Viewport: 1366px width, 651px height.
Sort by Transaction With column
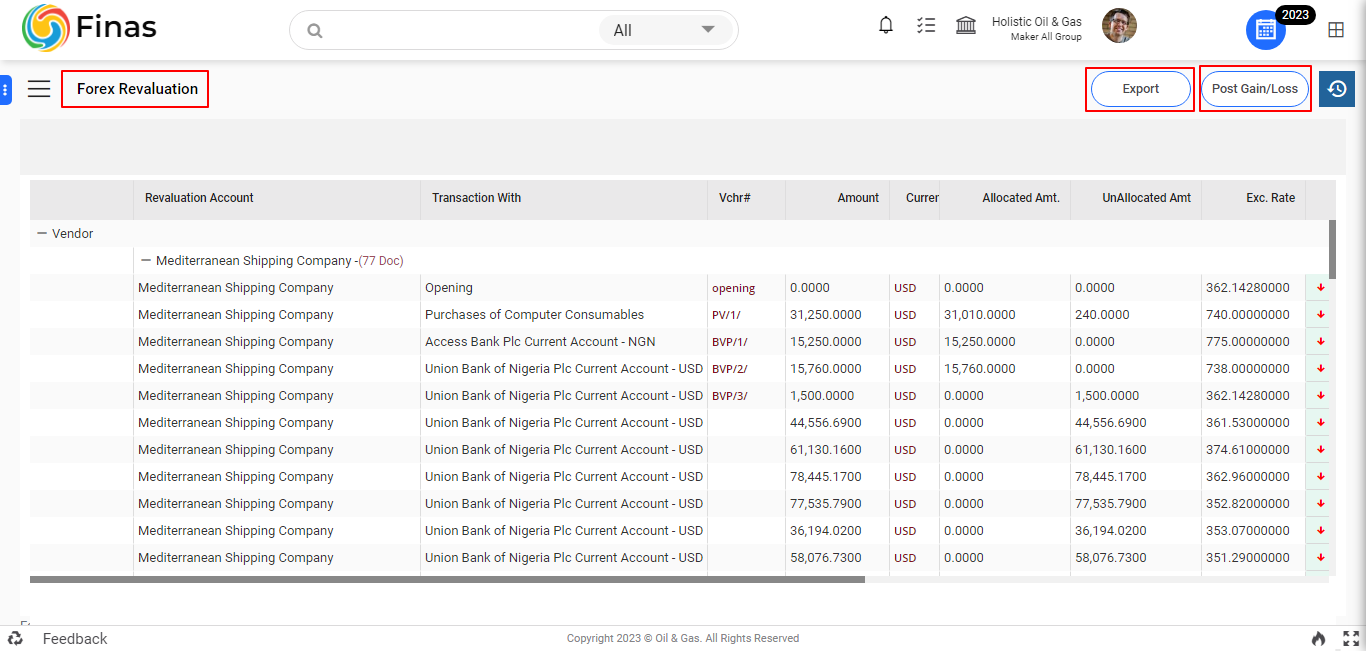[476, 198]
